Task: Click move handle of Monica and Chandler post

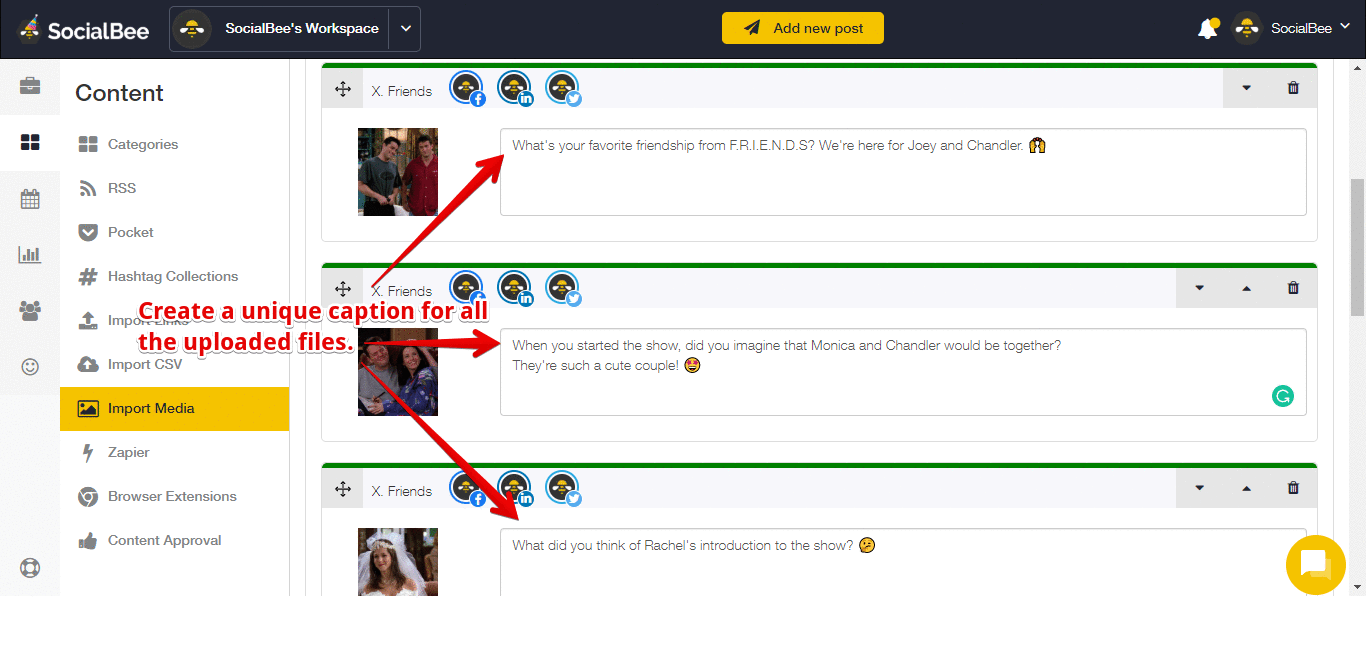Action: 343,289
